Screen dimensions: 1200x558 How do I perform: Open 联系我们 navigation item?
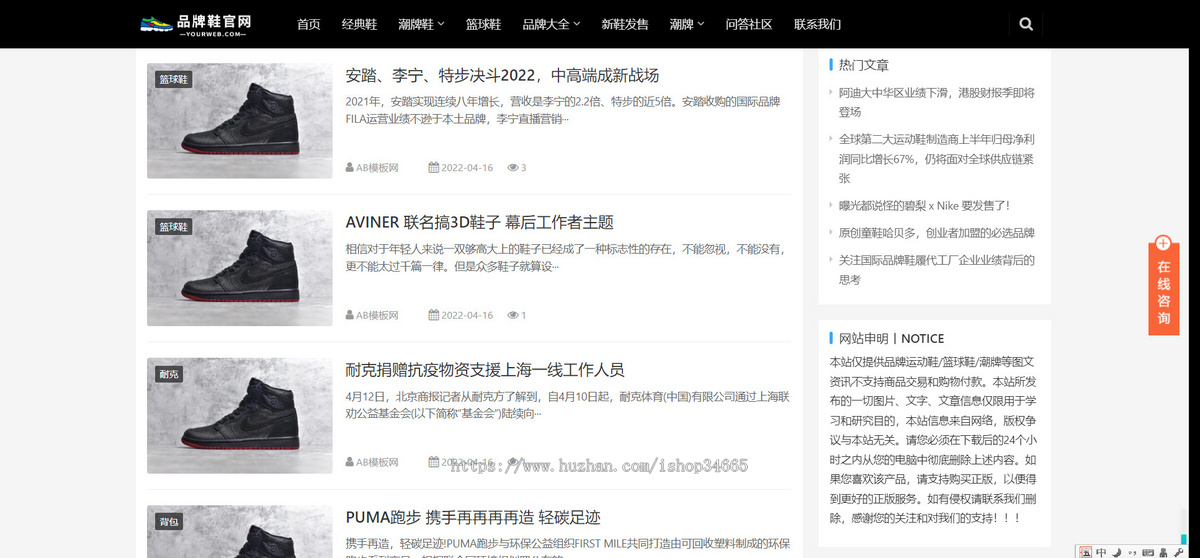(817, 24)
